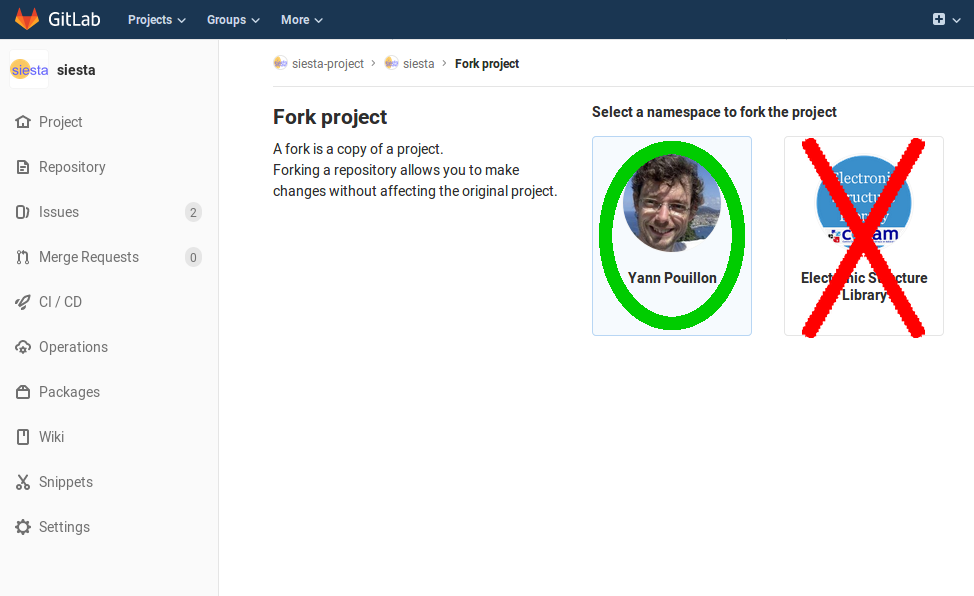Click the siesta breadcrumb link

[419, 63]
